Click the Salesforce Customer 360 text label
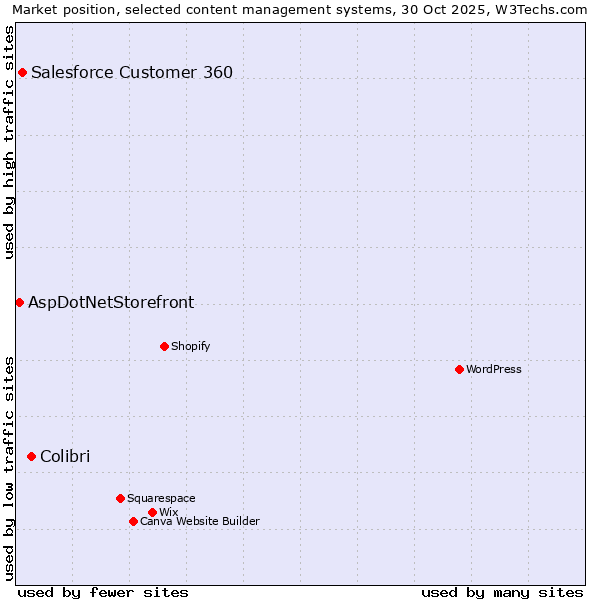This screenshot has width=600, height=600. click(132, 72)
